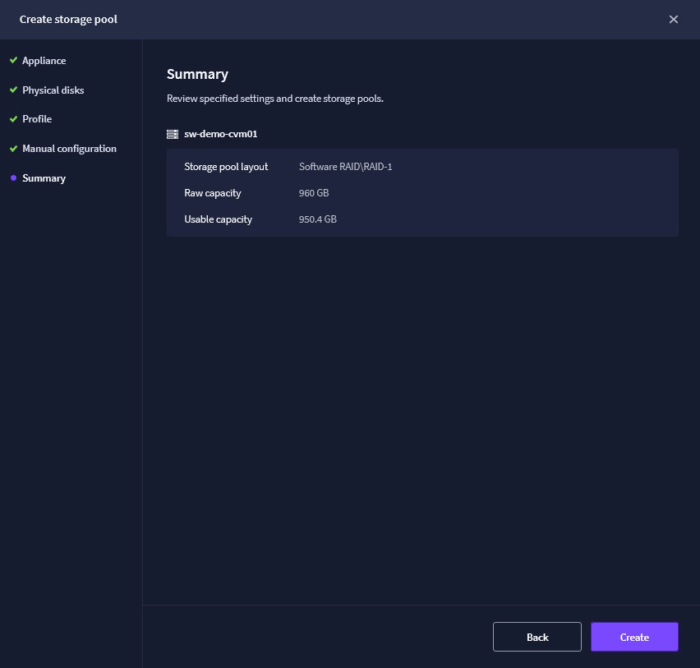The height and width of the screenshot is (668, 700).
Task: Click the Create button
Action: pos(634,637)
